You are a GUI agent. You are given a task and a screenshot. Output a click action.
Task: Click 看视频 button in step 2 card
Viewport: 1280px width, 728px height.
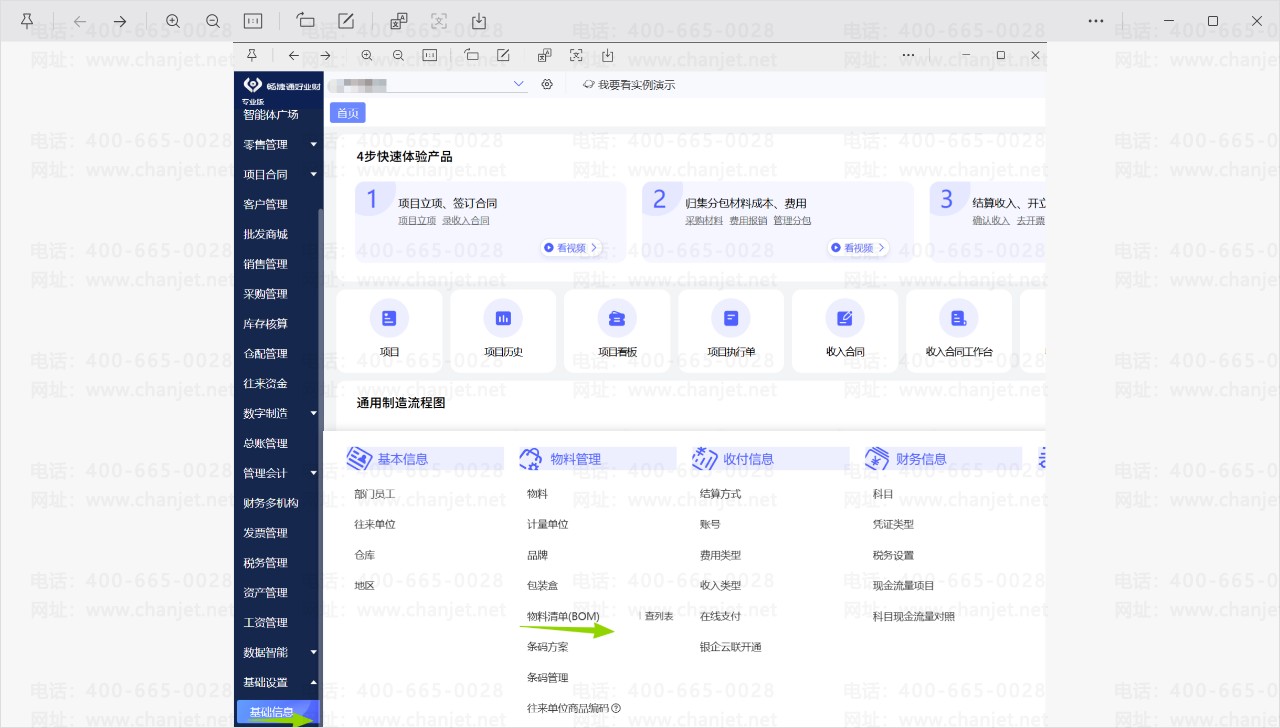[858, 248]
